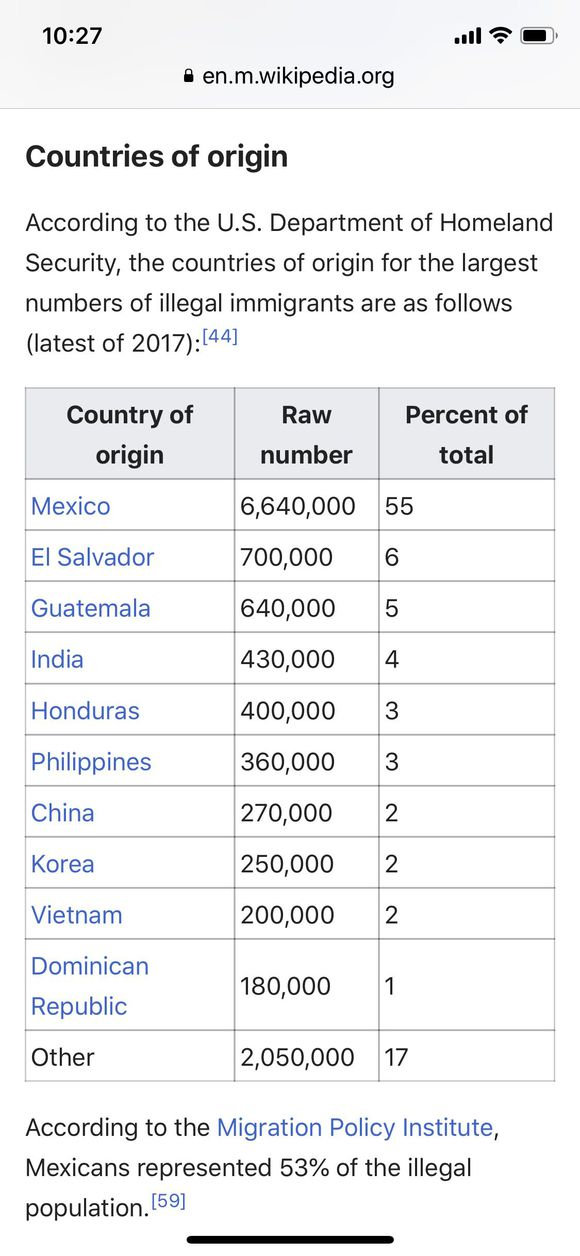Tap the Wi-Fi status icon
580x1256 pixels.
500,36
